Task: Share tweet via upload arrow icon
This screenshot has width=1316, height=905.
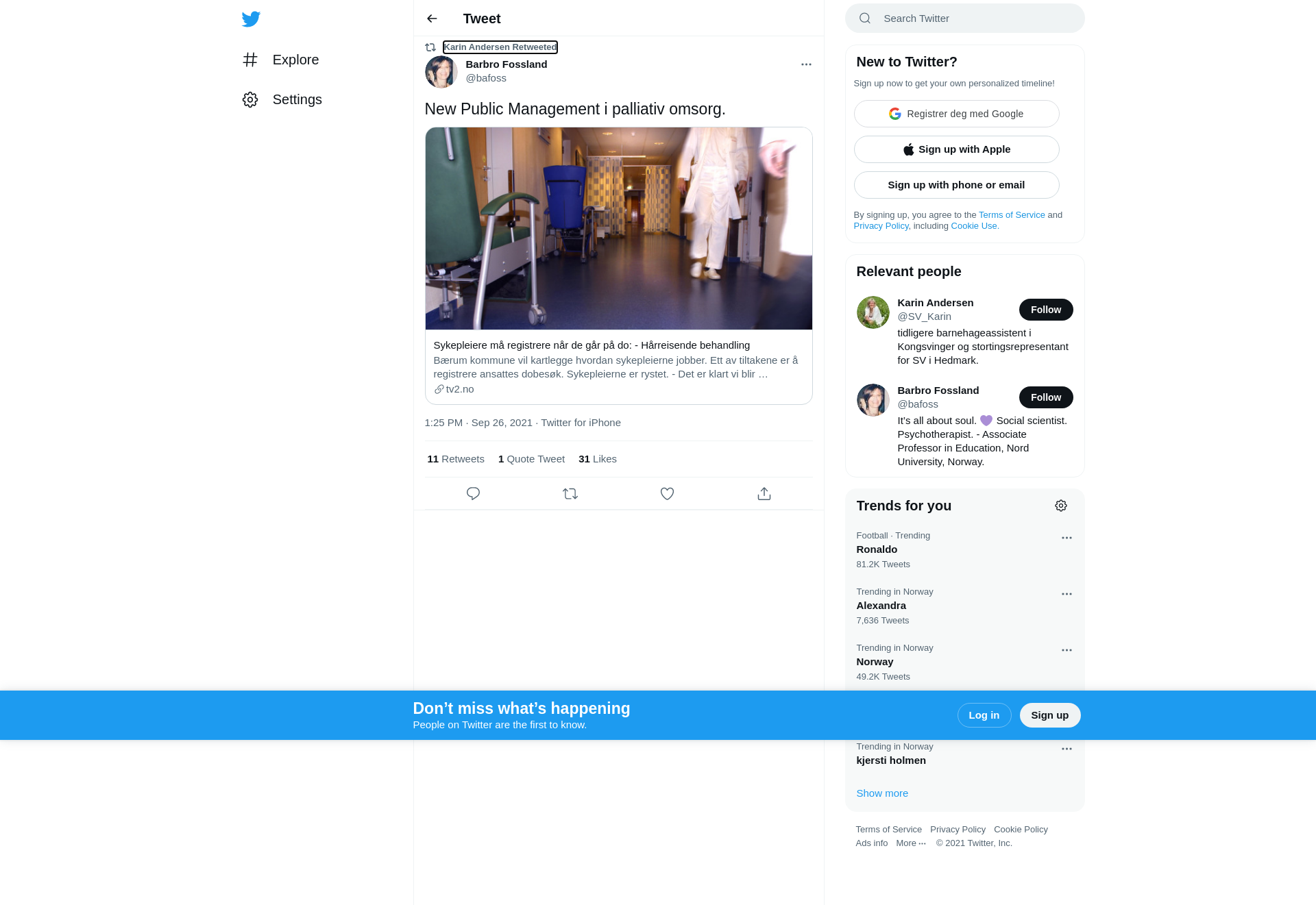Action: [764, 493]
